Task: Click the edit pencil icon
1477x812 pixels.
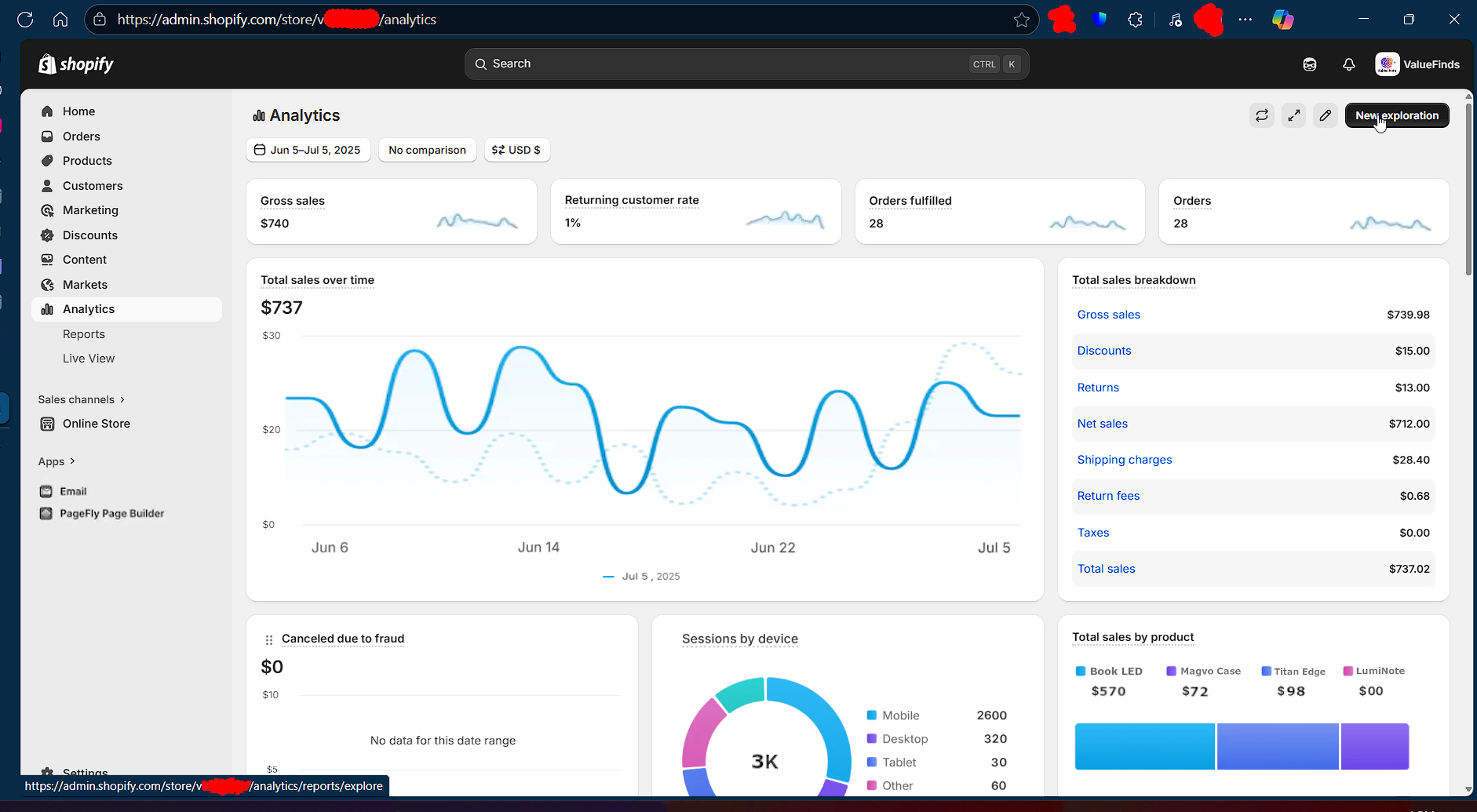Action: tap(1326, 115)
